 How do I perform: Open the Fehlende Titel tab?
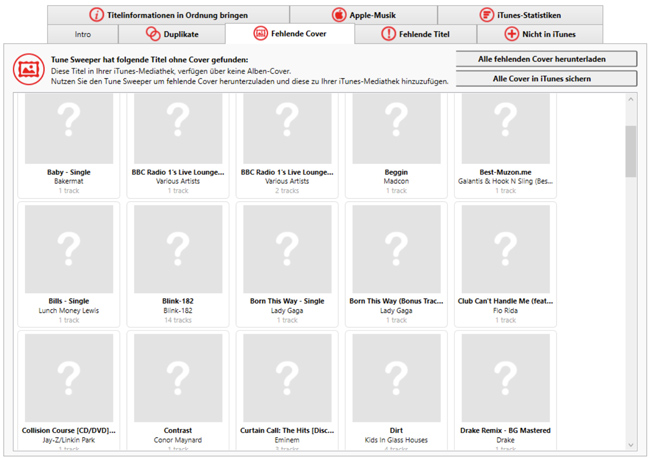[x=415, y=34]
